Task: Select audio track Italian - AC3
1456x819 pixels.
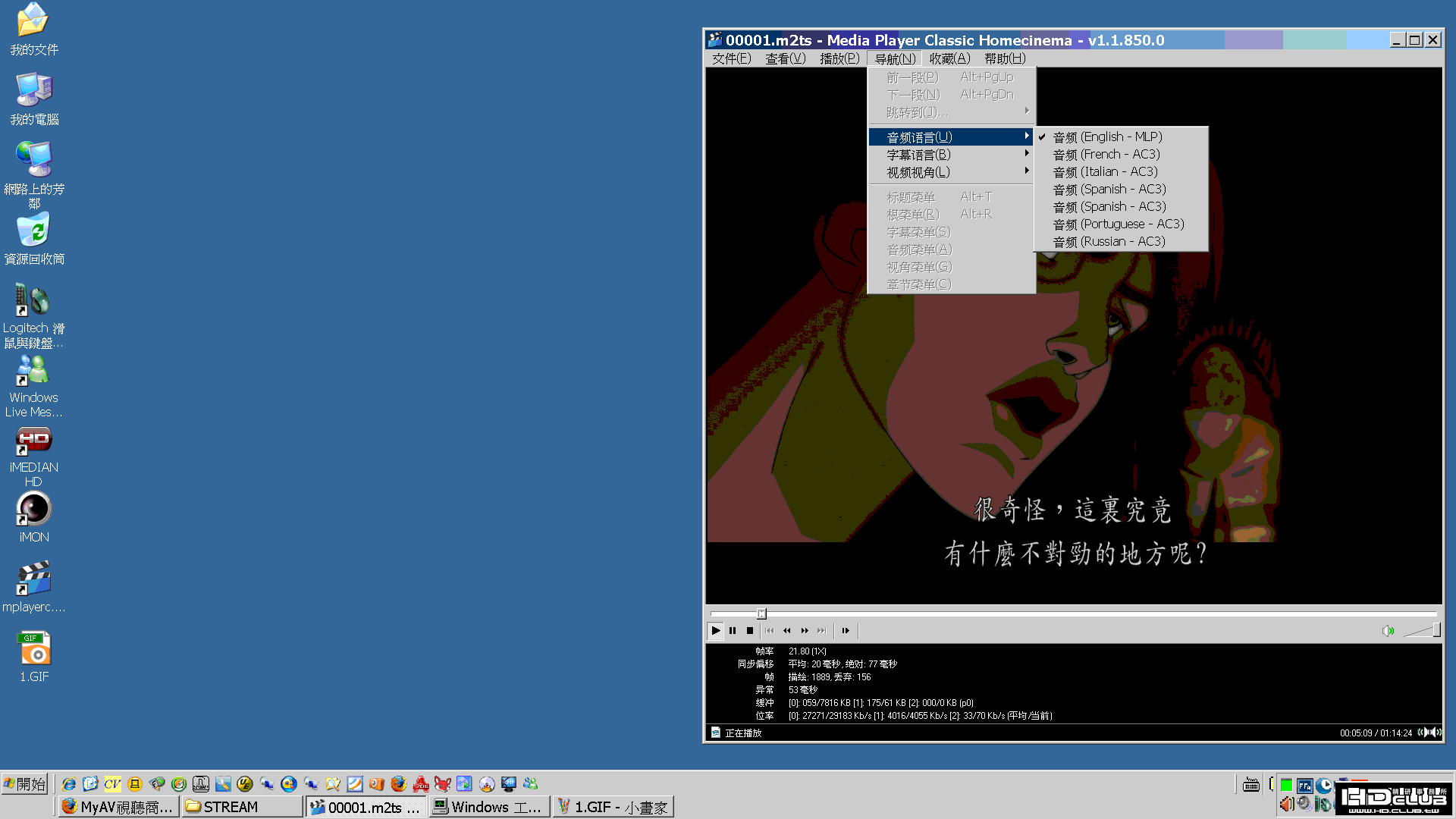Action: tap(1121, 171)
